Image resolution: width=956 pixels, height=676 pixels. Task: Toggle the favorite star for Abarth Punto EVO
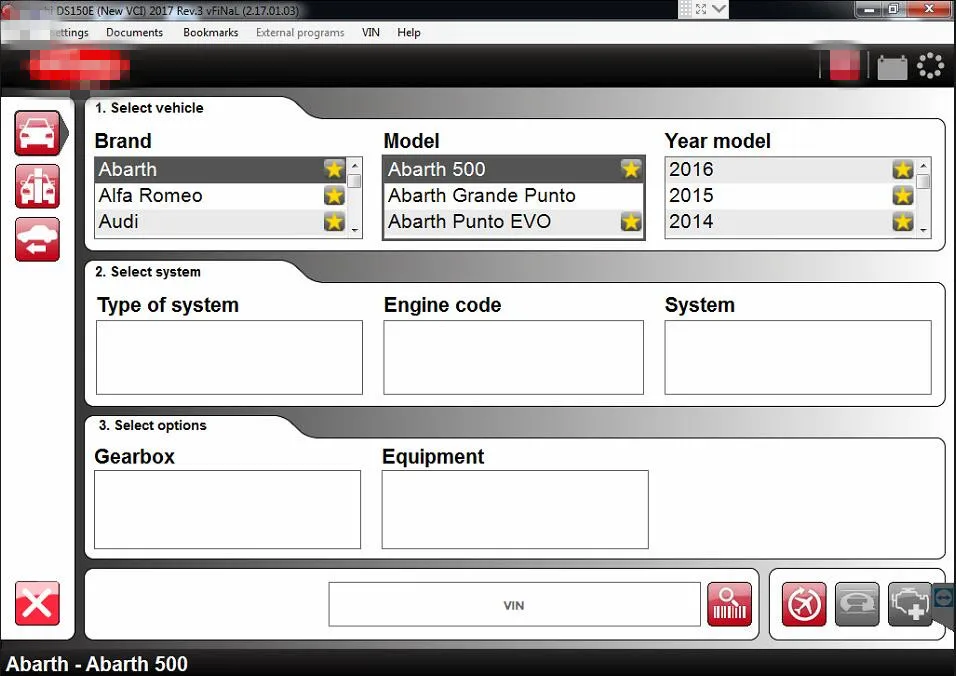point(630,221)
